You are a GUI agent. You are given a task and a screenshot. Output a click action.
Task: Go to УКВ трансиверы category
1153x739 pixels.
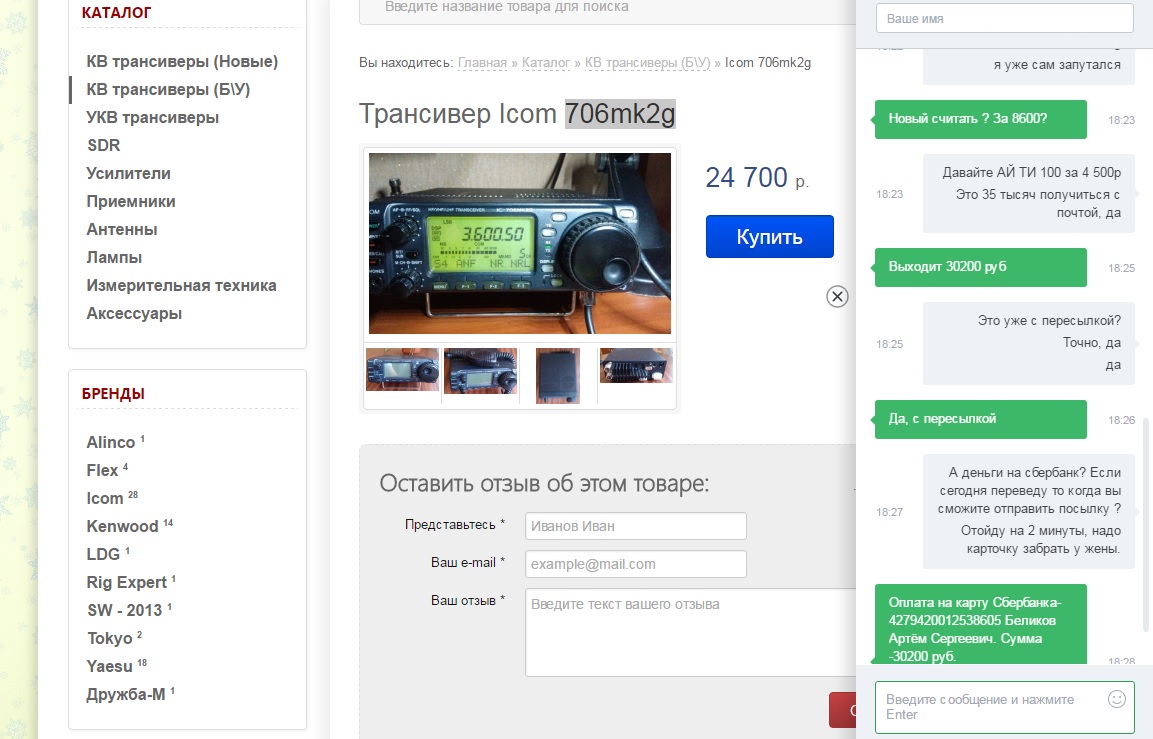(152, 118)
